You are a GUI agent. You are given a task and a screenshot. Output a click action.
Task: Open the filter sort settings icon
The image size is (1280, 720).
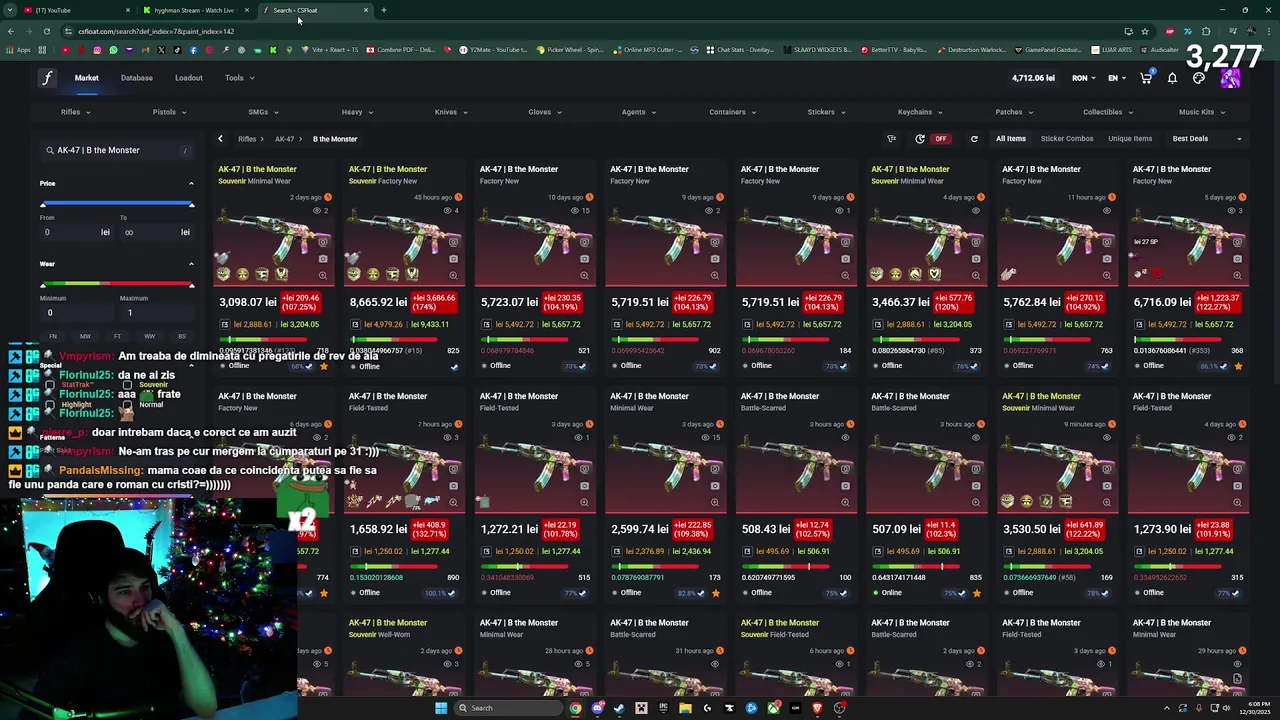coord(891,139)
